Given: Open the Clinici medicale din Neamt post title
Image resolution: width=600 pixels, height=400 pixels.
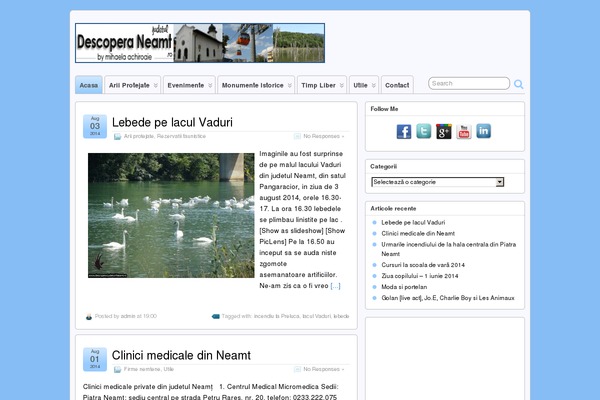Looking at the screenshot, I should click(181, 355).
